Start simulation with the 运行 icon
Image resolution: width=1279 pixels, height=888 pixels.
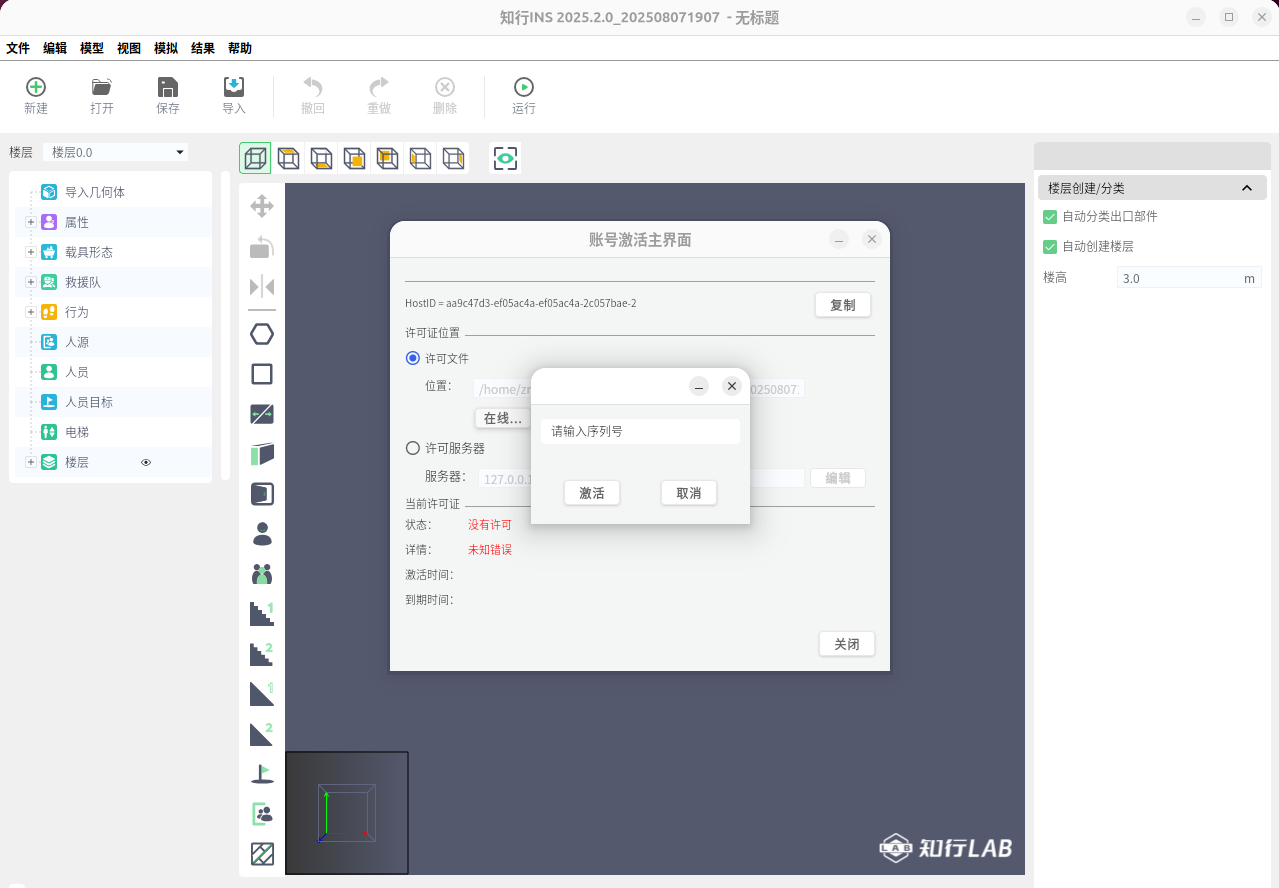click(x=524, y=88)
